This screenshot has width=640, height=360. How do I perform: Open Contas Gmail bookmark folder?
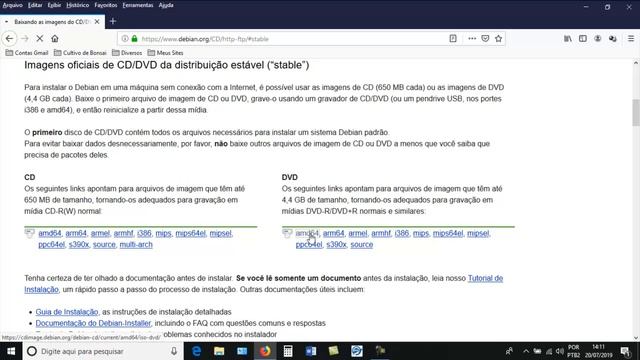click(27, 53)
